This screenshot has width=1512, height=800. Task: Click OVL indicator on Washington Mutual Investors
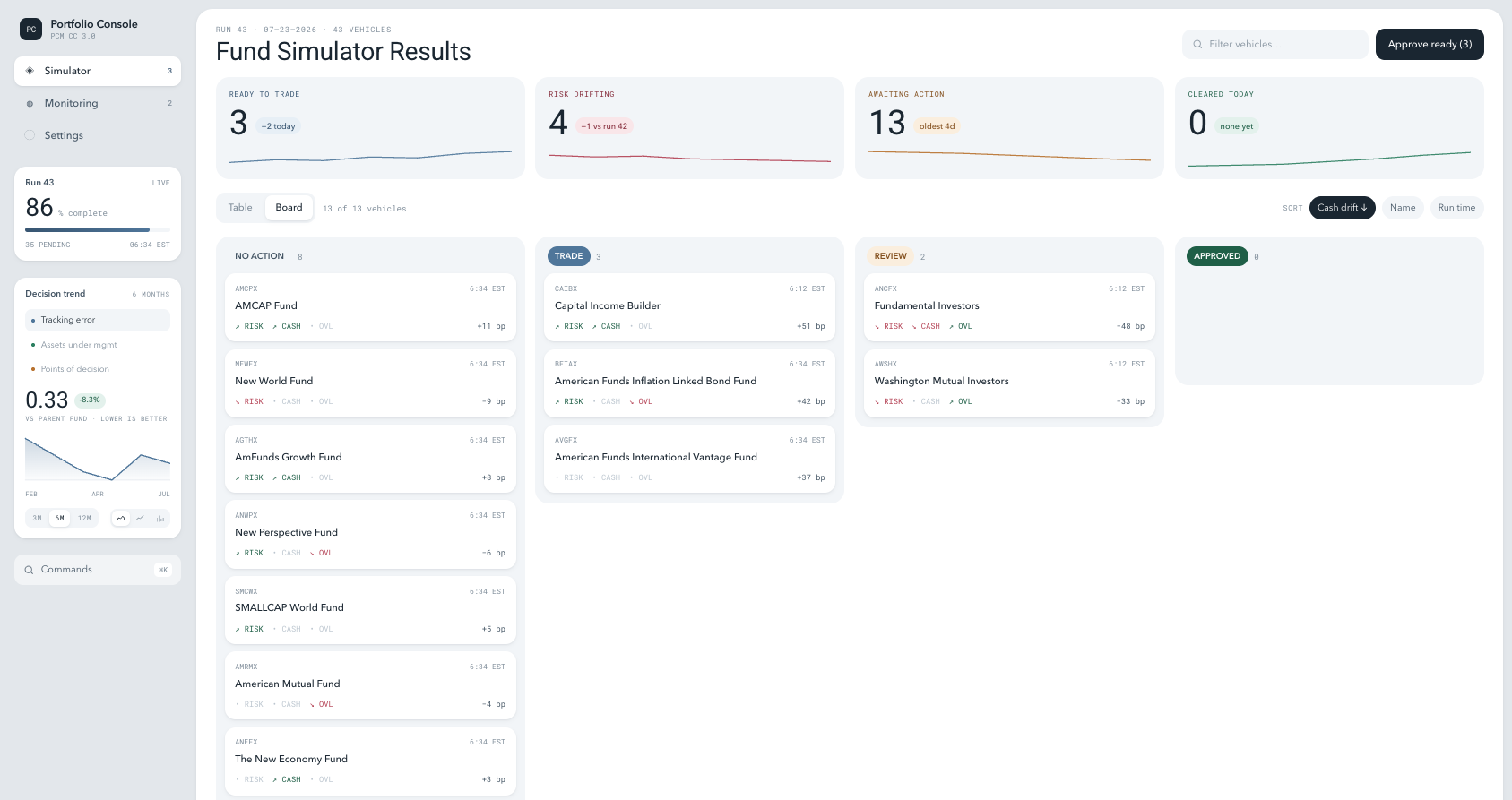click(961, 401)
